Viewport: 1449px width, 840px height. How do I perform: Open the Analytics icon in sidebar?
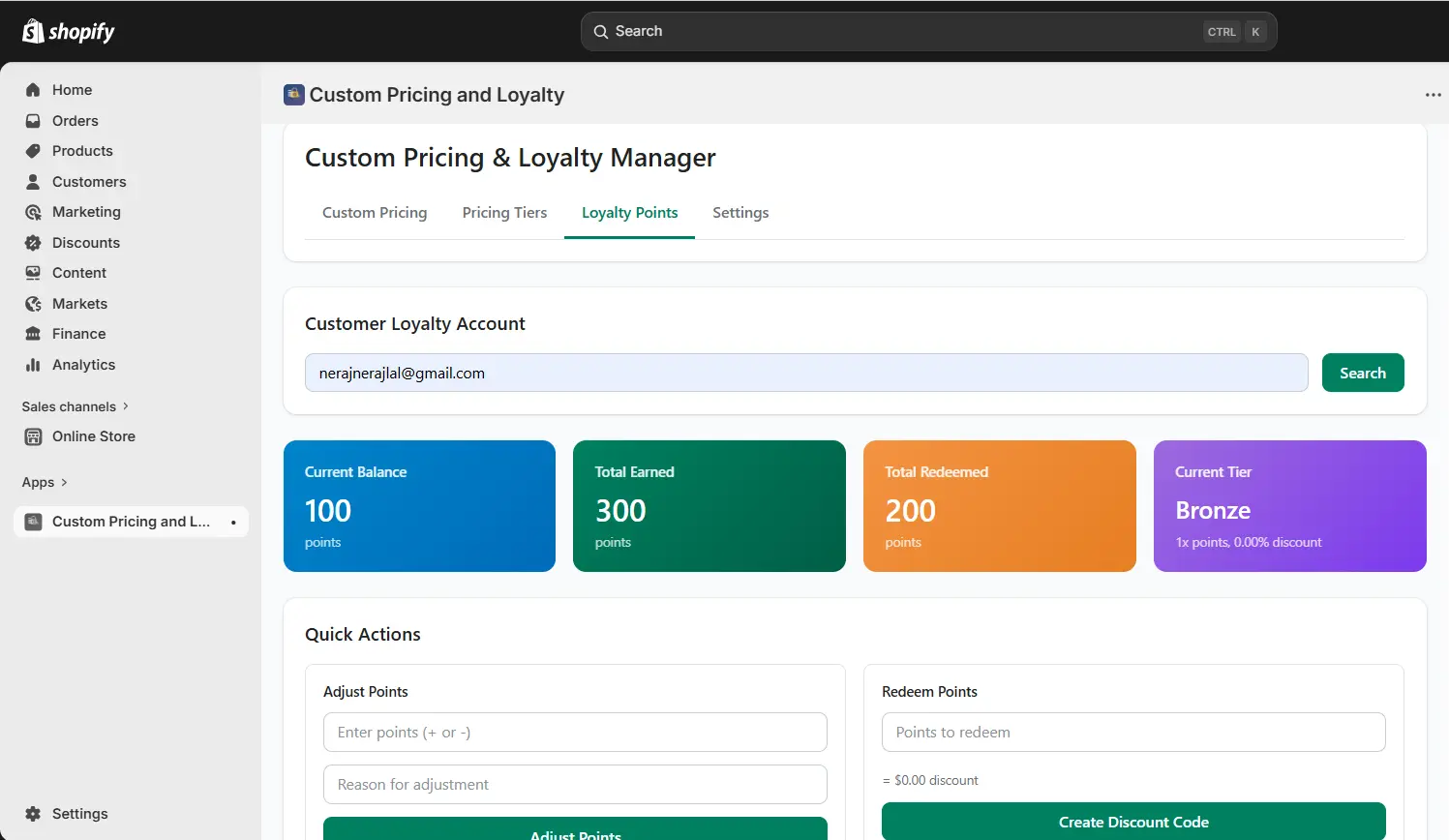tap(32, 365)
